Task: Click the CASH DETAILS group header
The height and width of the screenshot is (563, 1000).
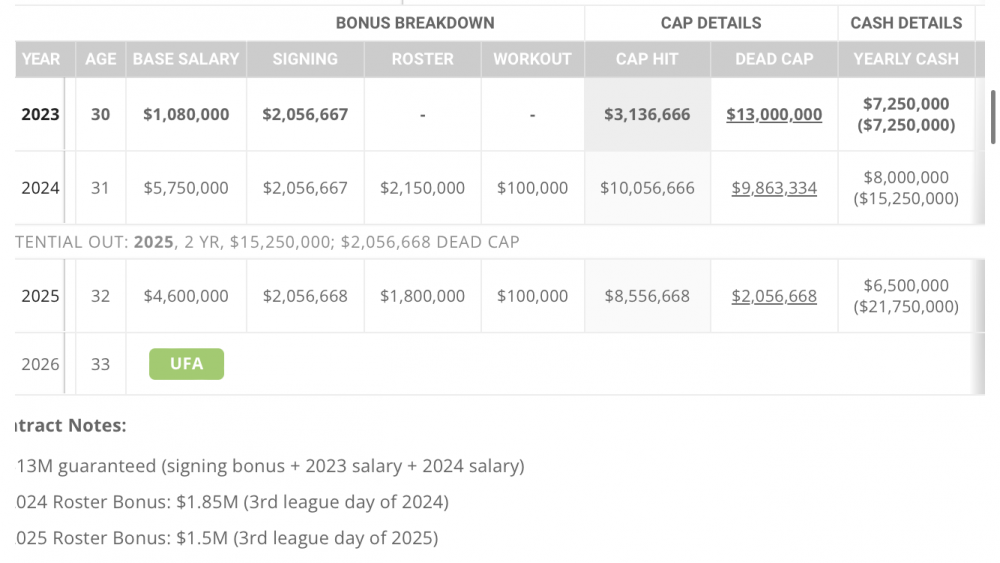Action: 906,23
